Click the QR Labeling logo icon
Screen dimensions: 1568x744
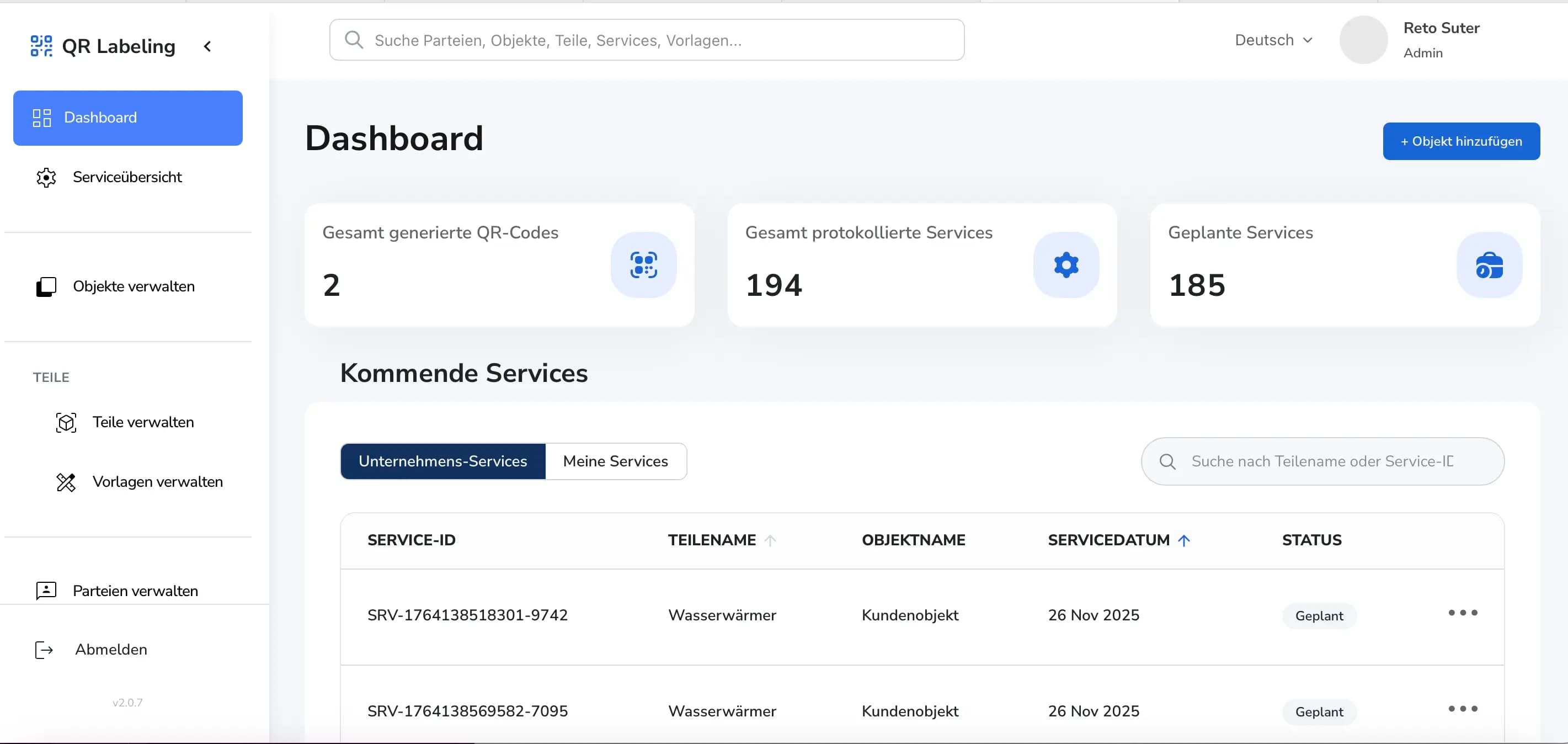pos(41,46)
